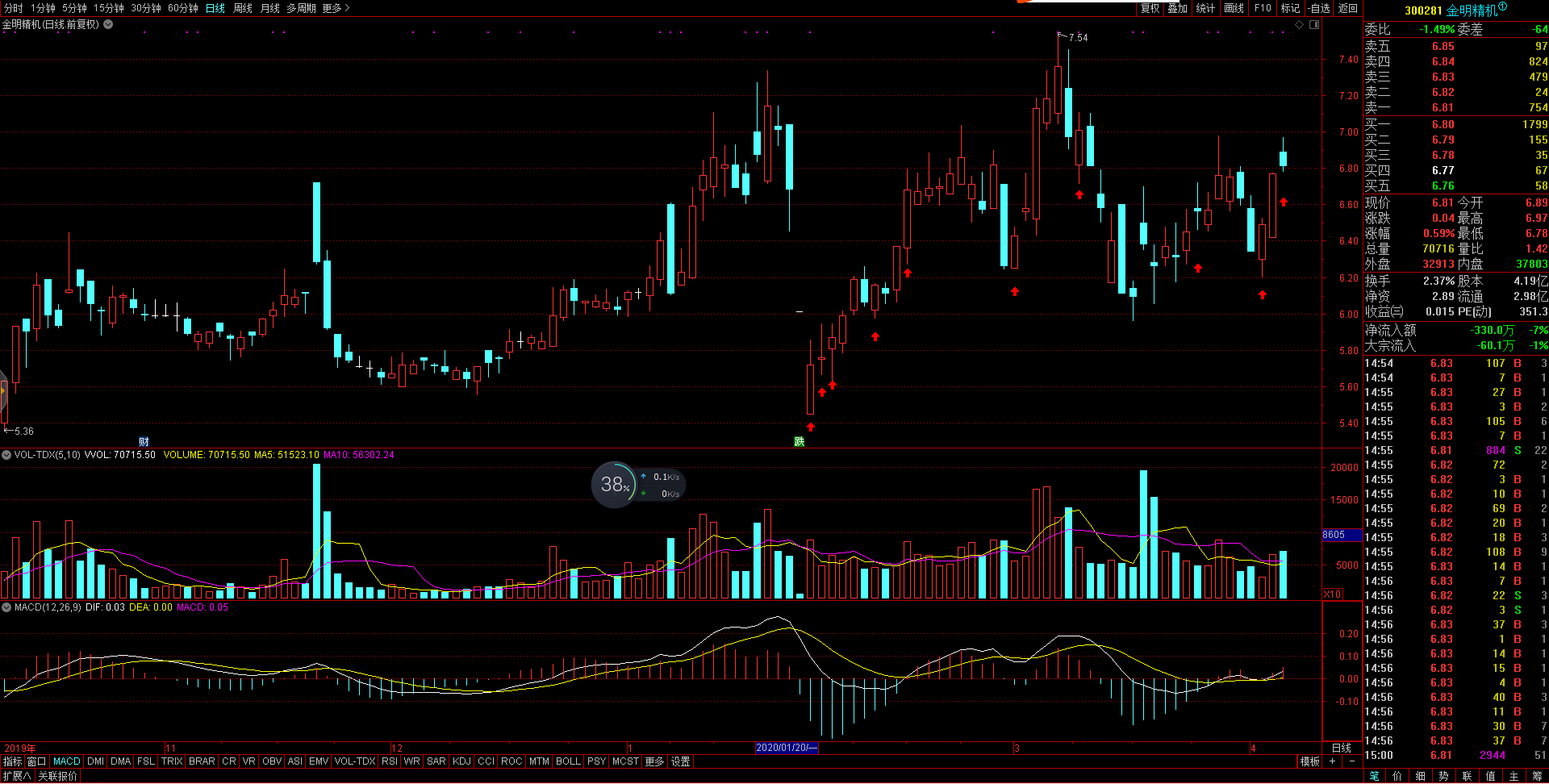Open indicator 设置 settings
Viewport: 1549px width, 784px height.
(x=680, y=761)
